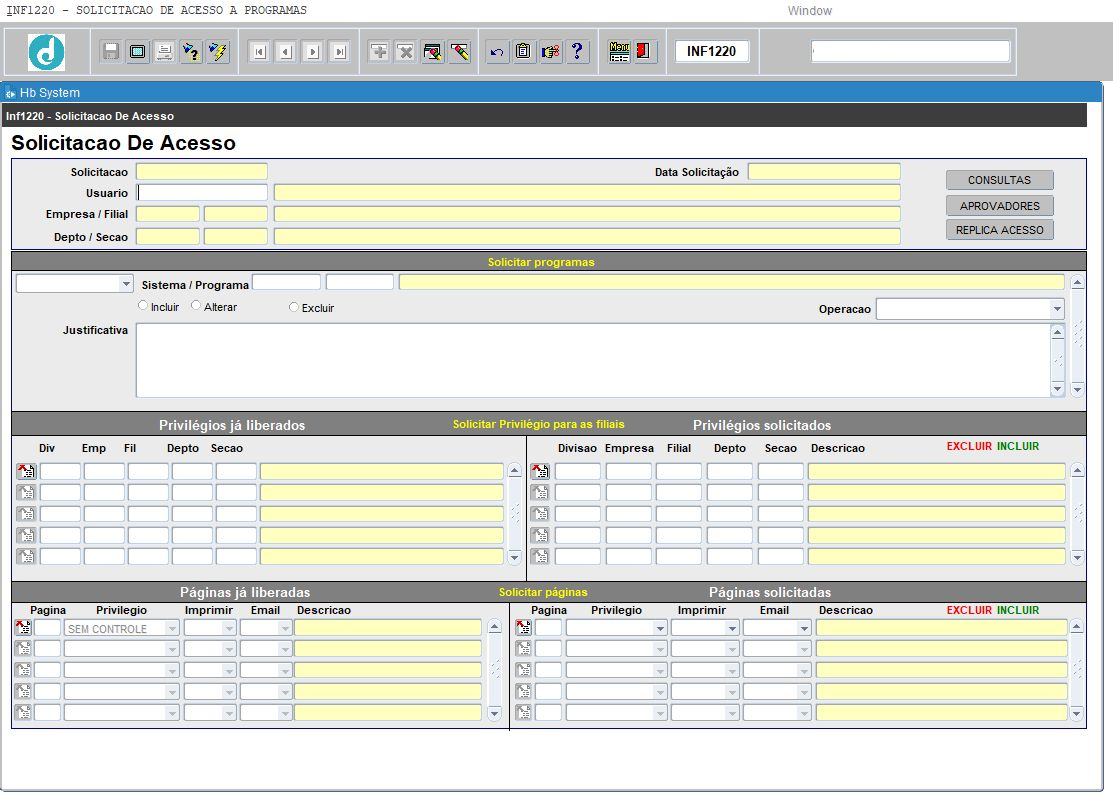
Task: Click EXCLUIR in Privilégios solicitados
Action: tap(969, 446)
